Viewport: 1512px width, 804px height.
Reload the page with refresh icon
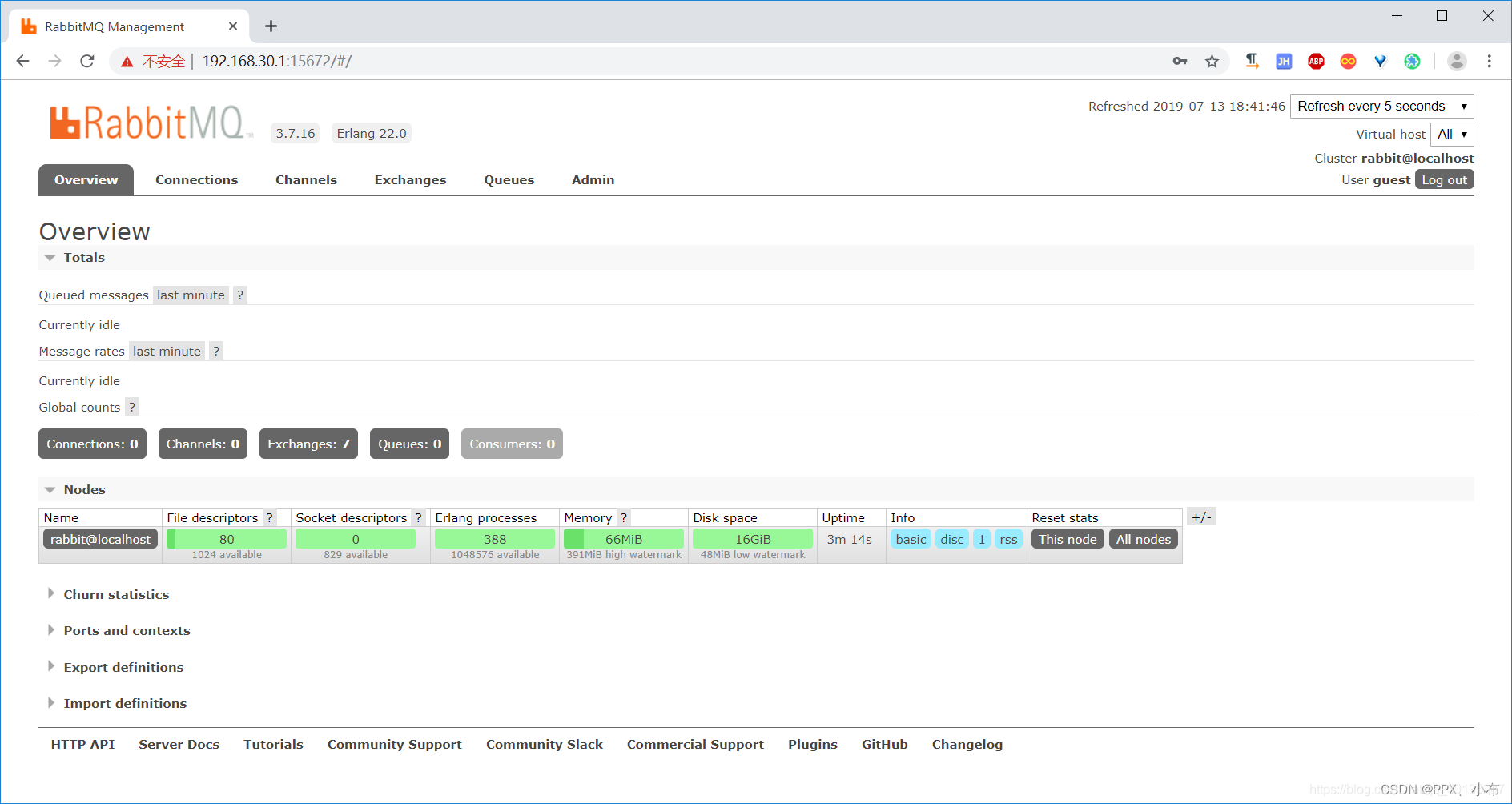click(87, 61)
